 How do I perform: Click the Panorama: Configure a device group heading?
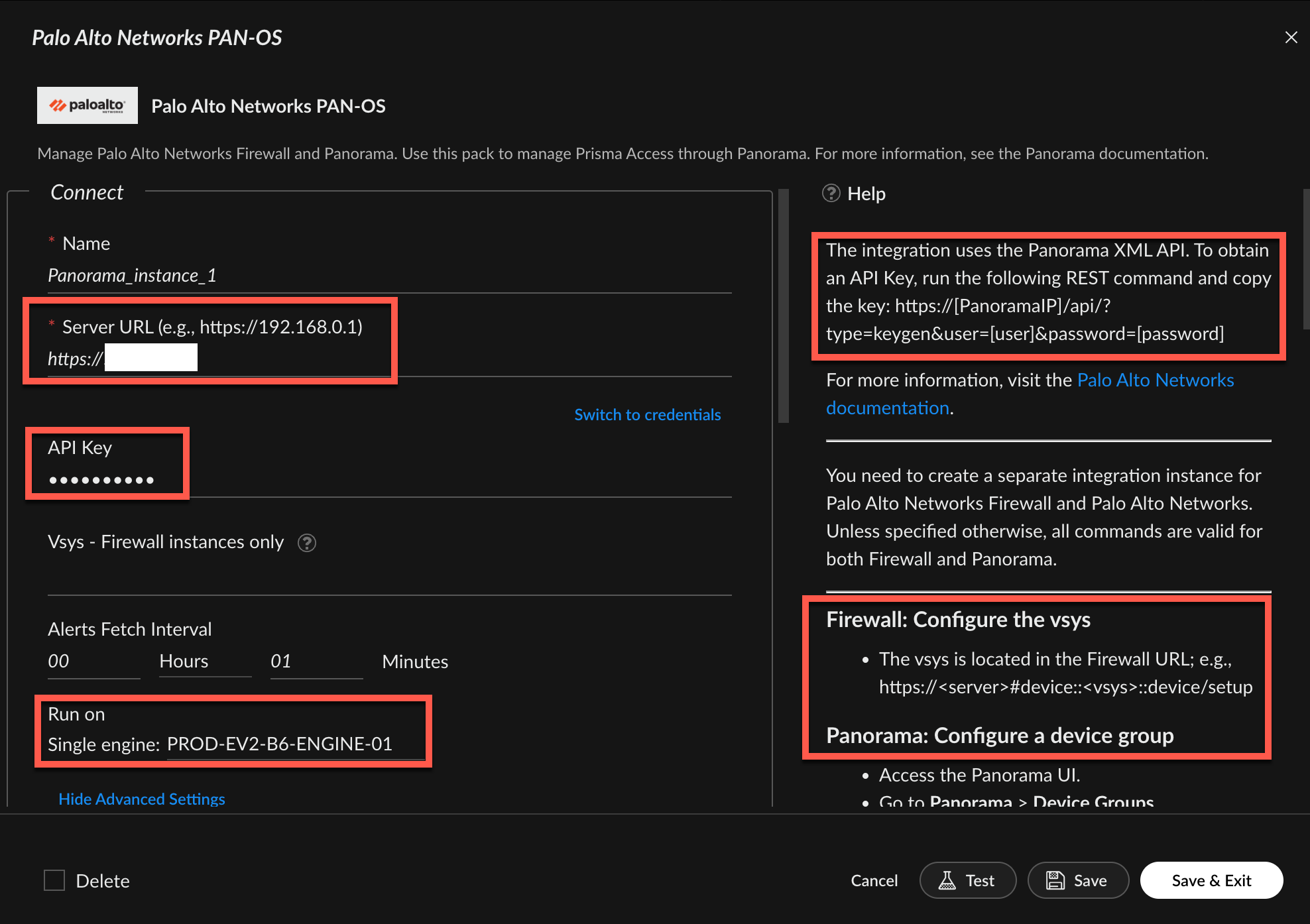coord(1000,736)
